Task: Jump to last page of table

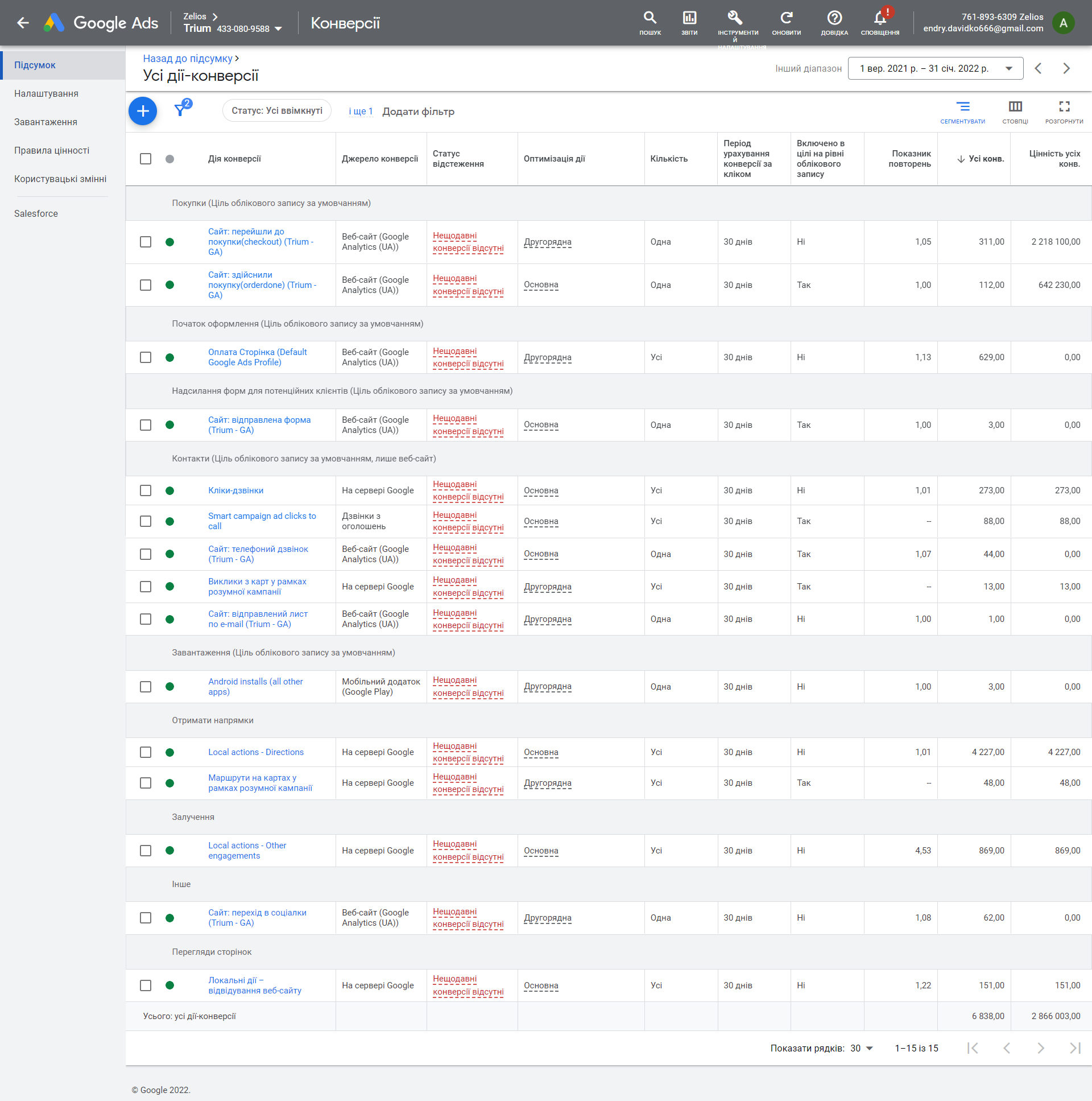Action: [1075, 1048]
